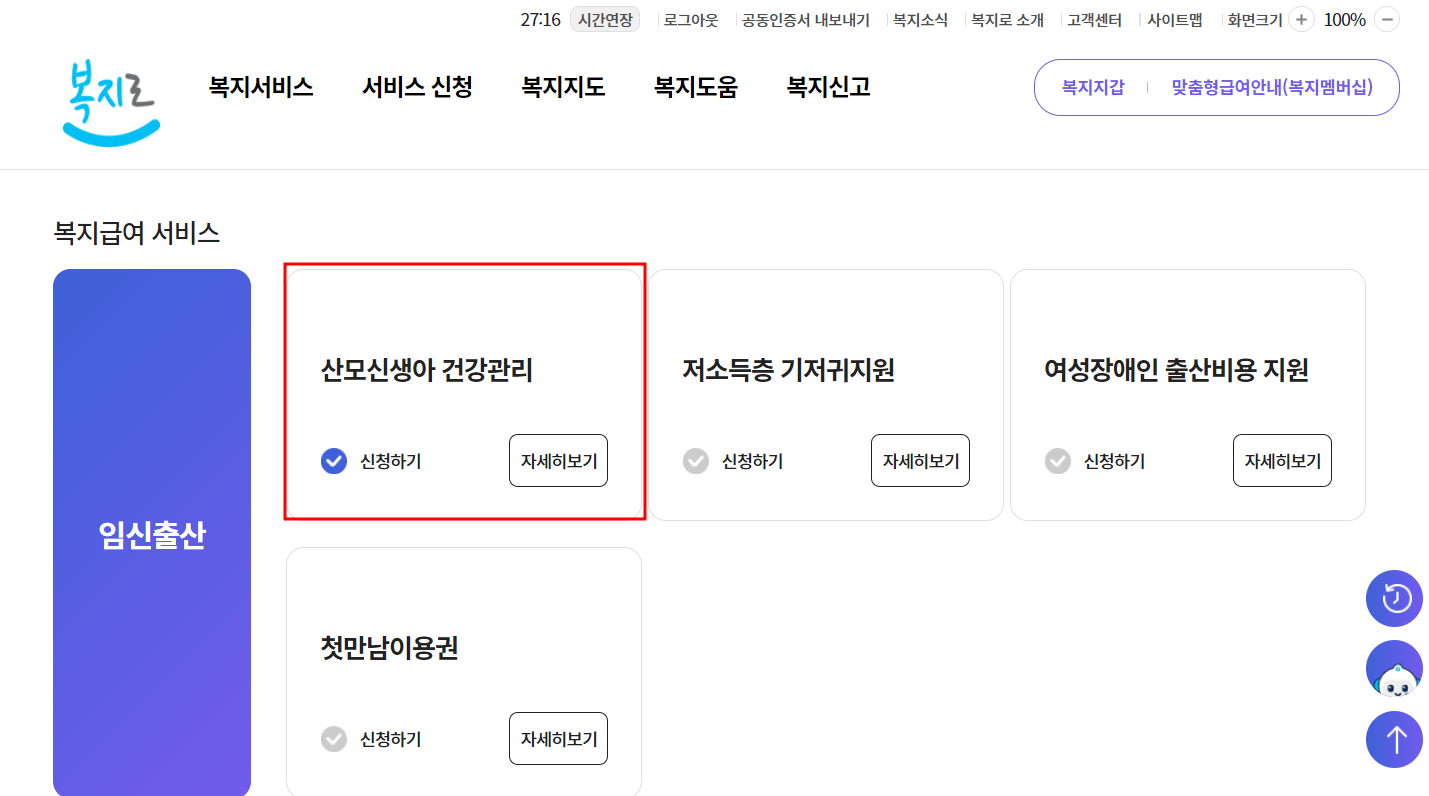Image resolution: width=1429 pixels, height=796 pixels.
Task: Enable 신청하기 for 저소득층 기저귀지원
Action: click(x=695, y=461)
